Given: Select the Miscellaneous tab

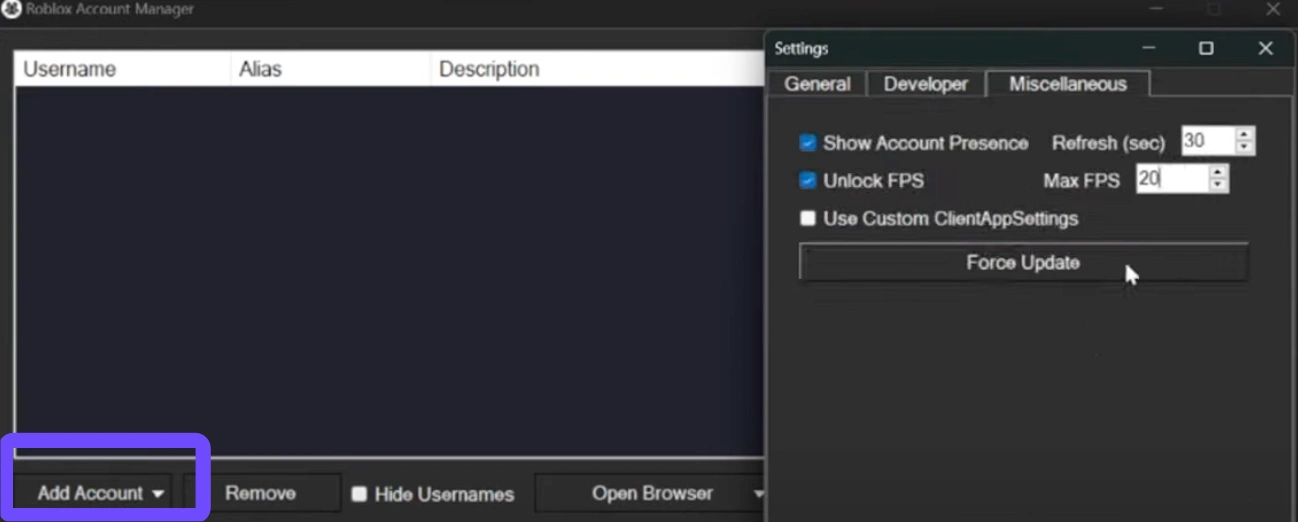Looking at the screenshot, I should point(1067,84).
